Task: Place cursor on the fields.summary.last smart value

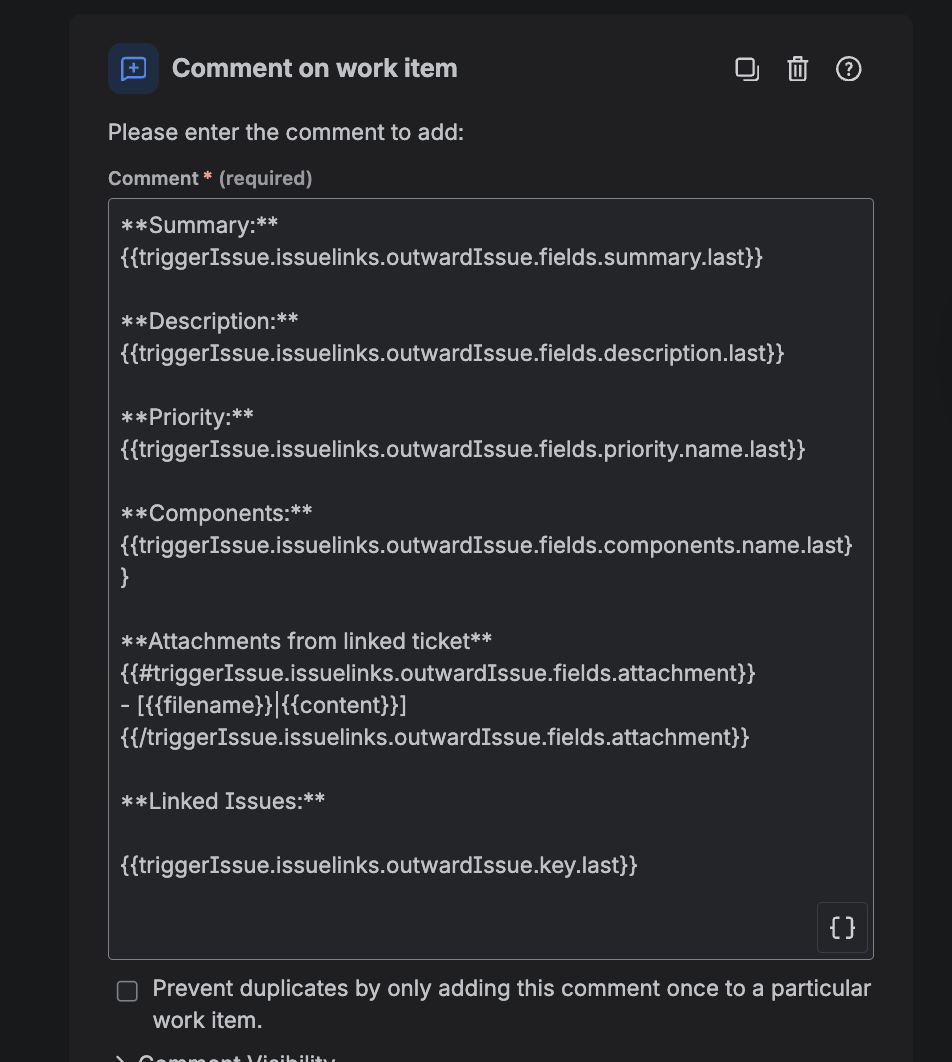Action: 441,257
